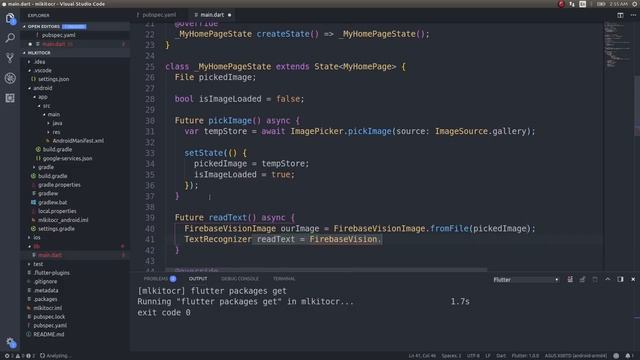Click the Ubuntu top-bar network indicator
Screen dimensions: 640x360
(571, 4)
